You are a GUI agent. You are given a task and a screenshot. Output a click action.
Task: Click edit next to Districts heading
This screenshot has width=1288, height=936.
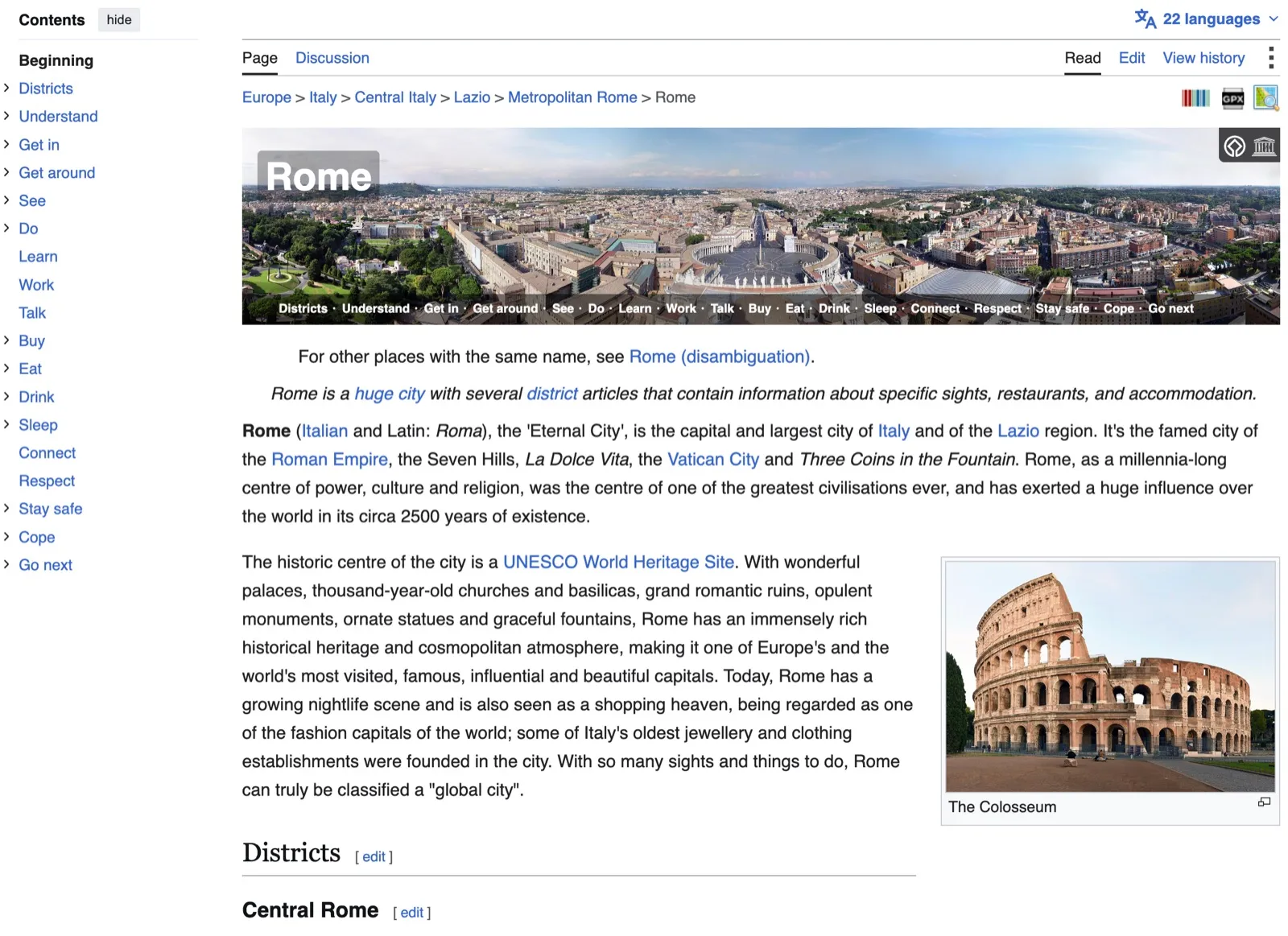pos(374,857)
